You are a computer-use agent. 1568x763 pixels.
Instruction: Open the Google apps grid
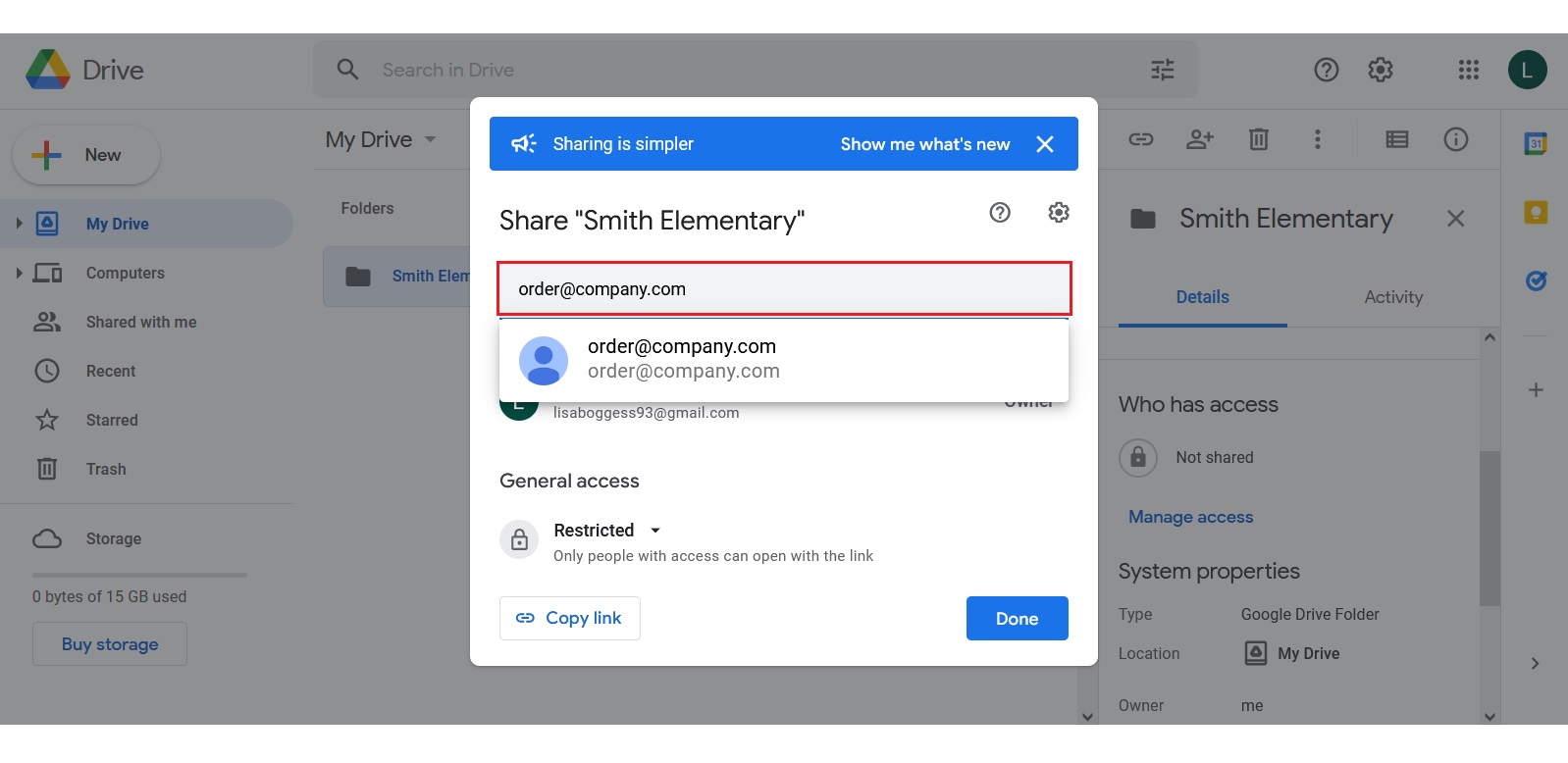click(x=1469, y=70)
